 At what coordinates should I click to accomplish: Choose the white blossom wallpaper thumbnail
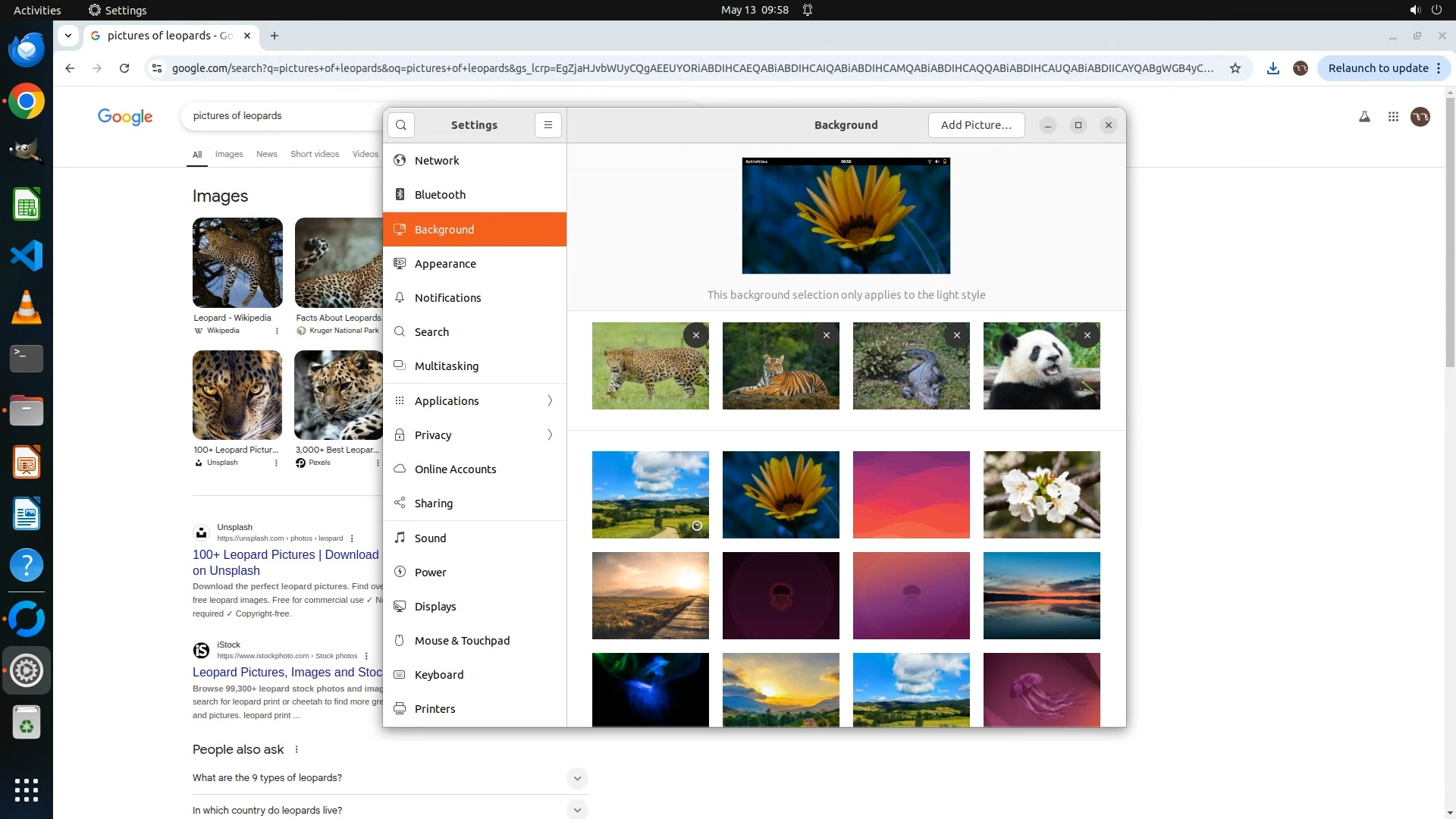(1041, 494)
